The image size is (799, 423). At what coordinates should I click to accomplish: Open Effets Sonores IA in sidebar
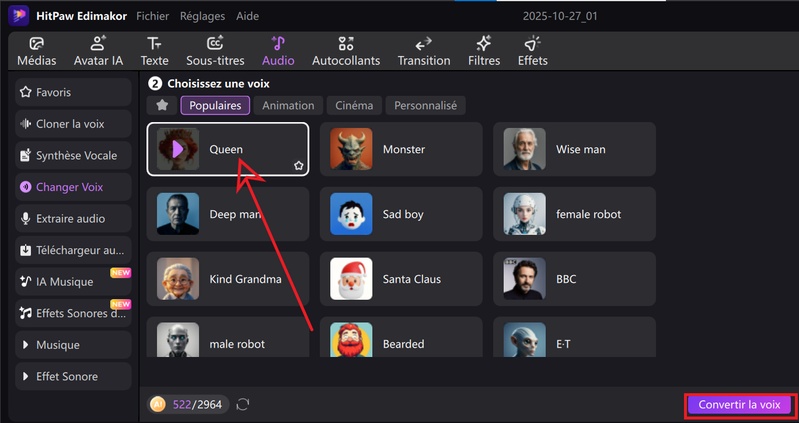click(73, 313)
